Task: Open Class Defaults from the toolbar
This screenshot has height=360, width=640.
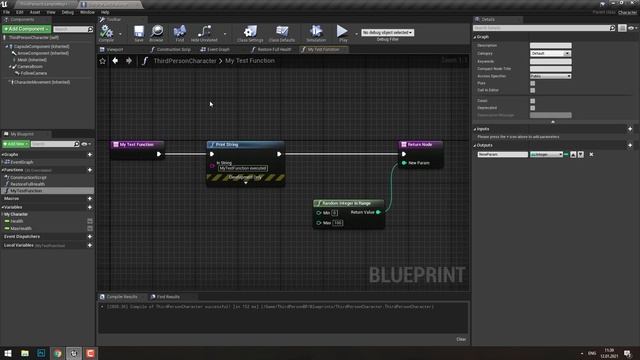Action: point(282,32)
